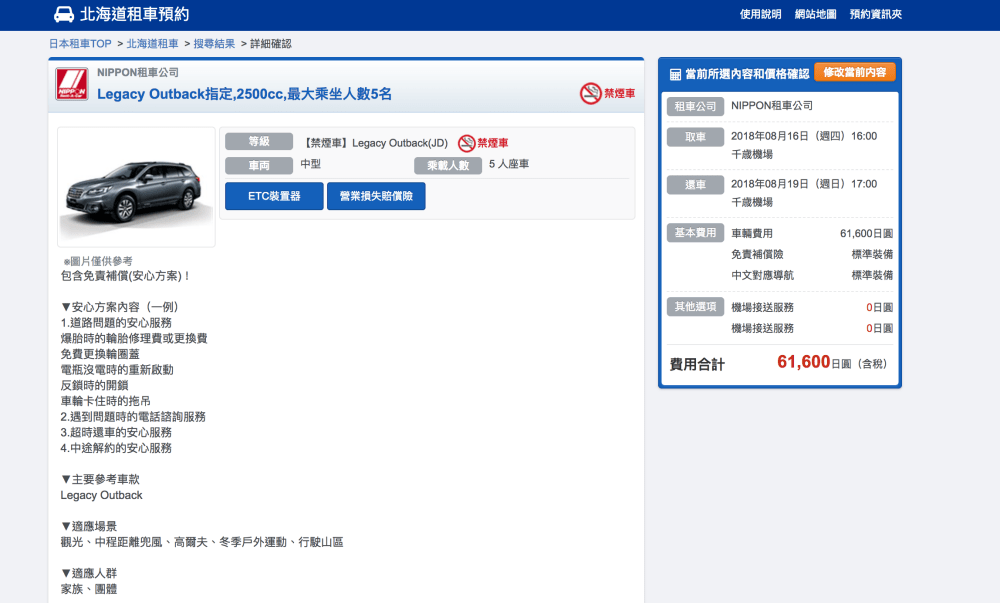This screenshot has height=603, width=1000.
Task: Open 預約資訊夾 in the top menu
Action: tap(875, 14)
